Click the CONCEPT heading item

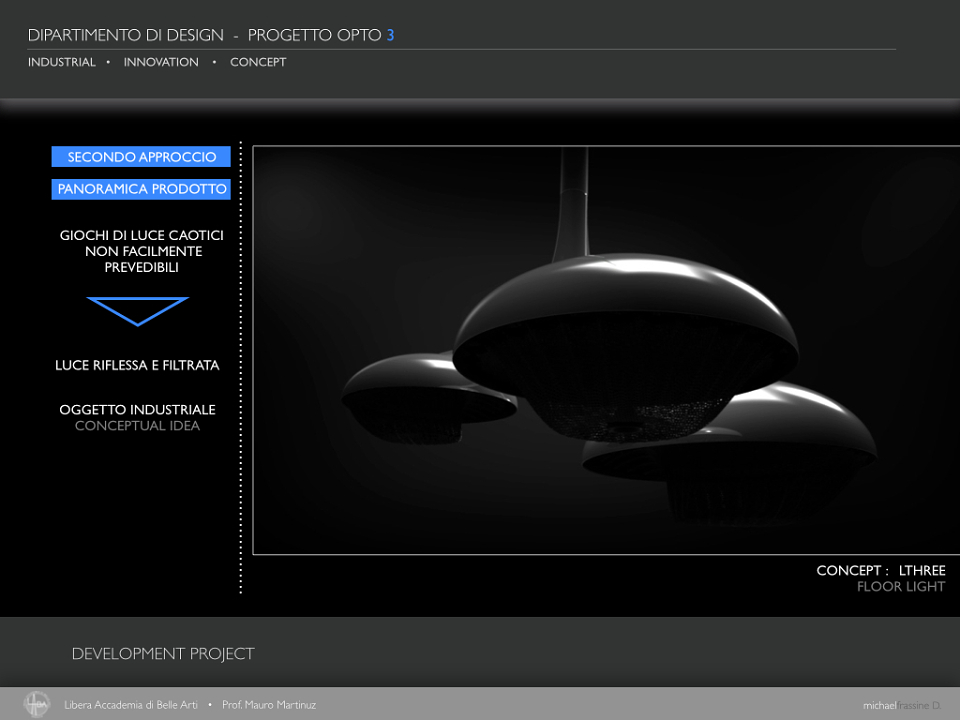coord(258,62)
